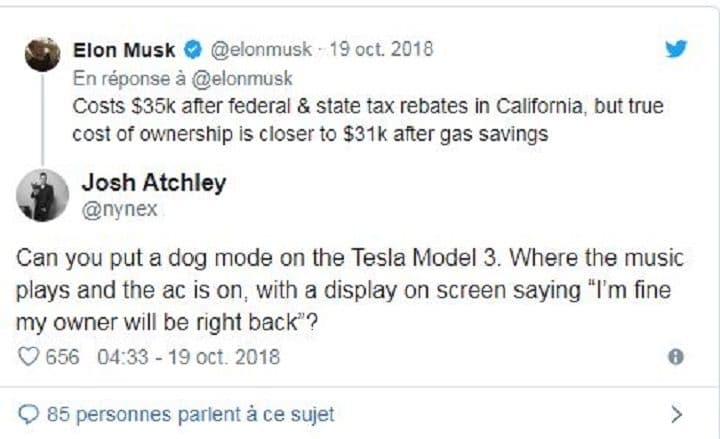Click '85 personnes parlent à ce sujet'
Viewport: 720px width, 439px height.
click(190, 413)
